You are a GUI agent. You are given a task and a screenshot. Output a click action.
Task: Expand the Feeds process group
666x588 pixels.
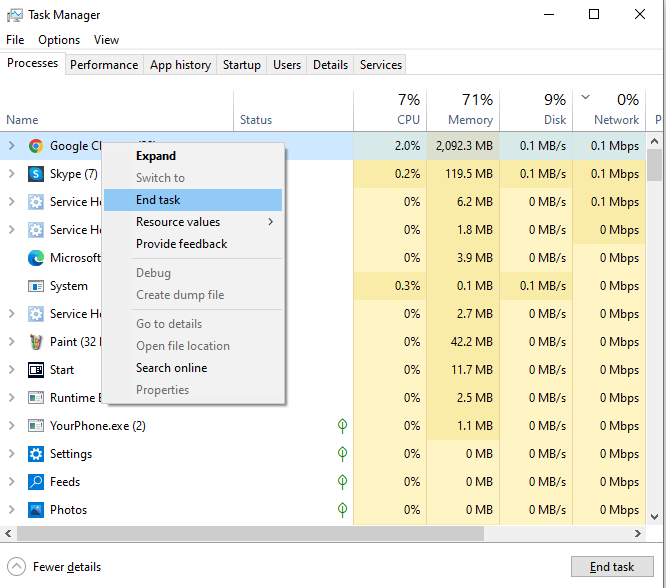click(x=11, y=482)
